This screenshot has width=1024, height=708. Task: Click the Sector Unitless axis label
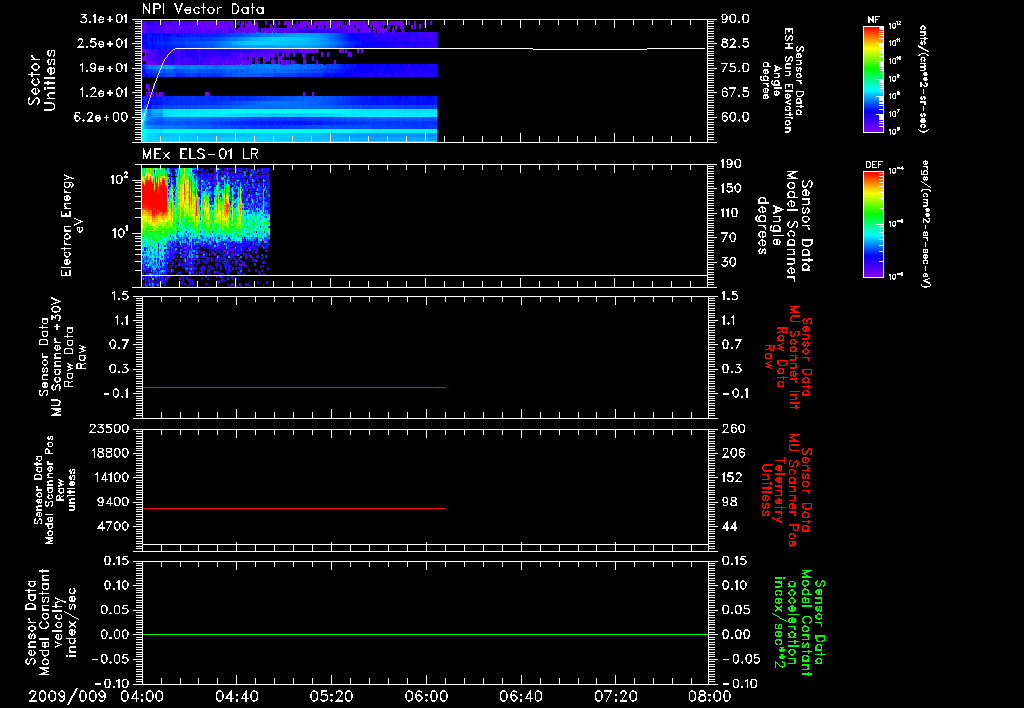click(x=42, y=80)
